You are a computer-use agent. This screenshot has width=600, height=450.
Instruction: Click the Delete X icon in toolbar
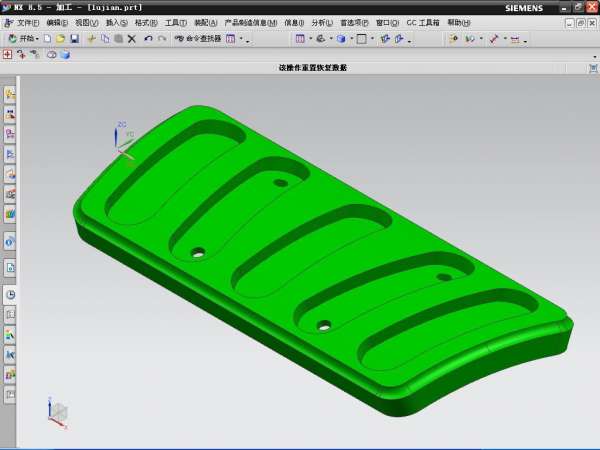click(131, 39)
